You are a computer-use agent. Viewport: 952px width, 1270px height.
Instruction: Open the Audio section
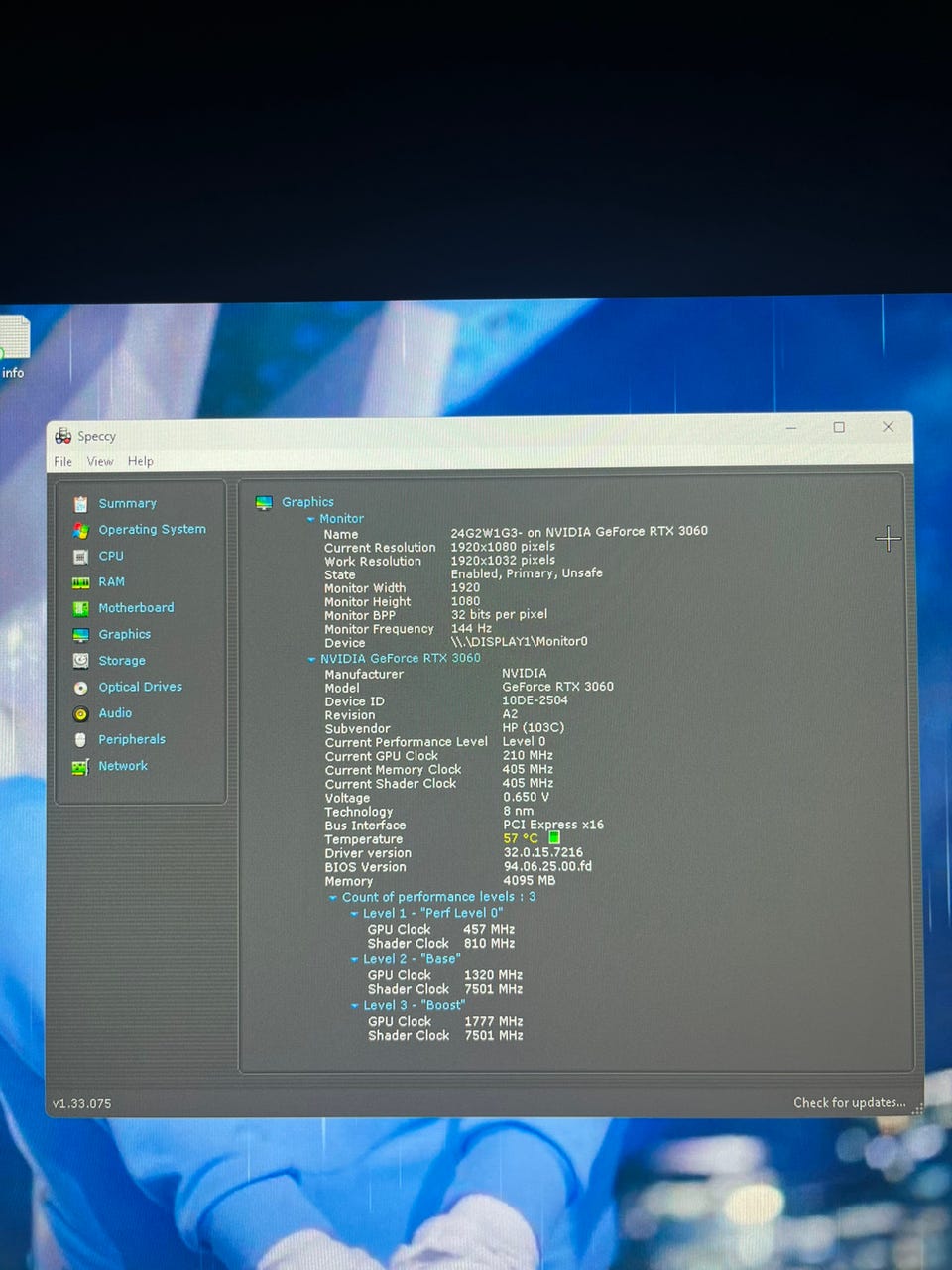click(115, 713)
